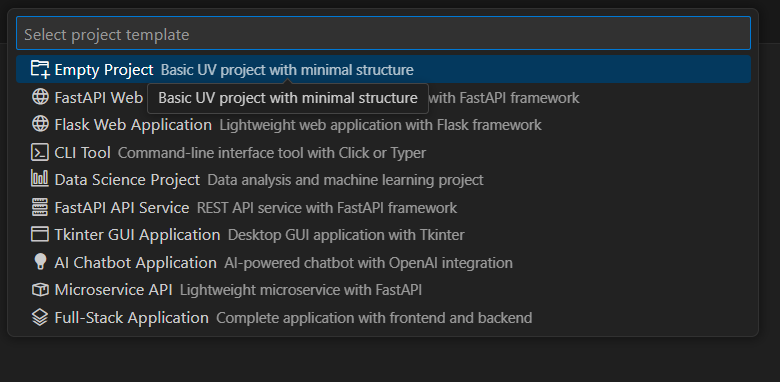Select the Data Science Project template

point(383,180)
